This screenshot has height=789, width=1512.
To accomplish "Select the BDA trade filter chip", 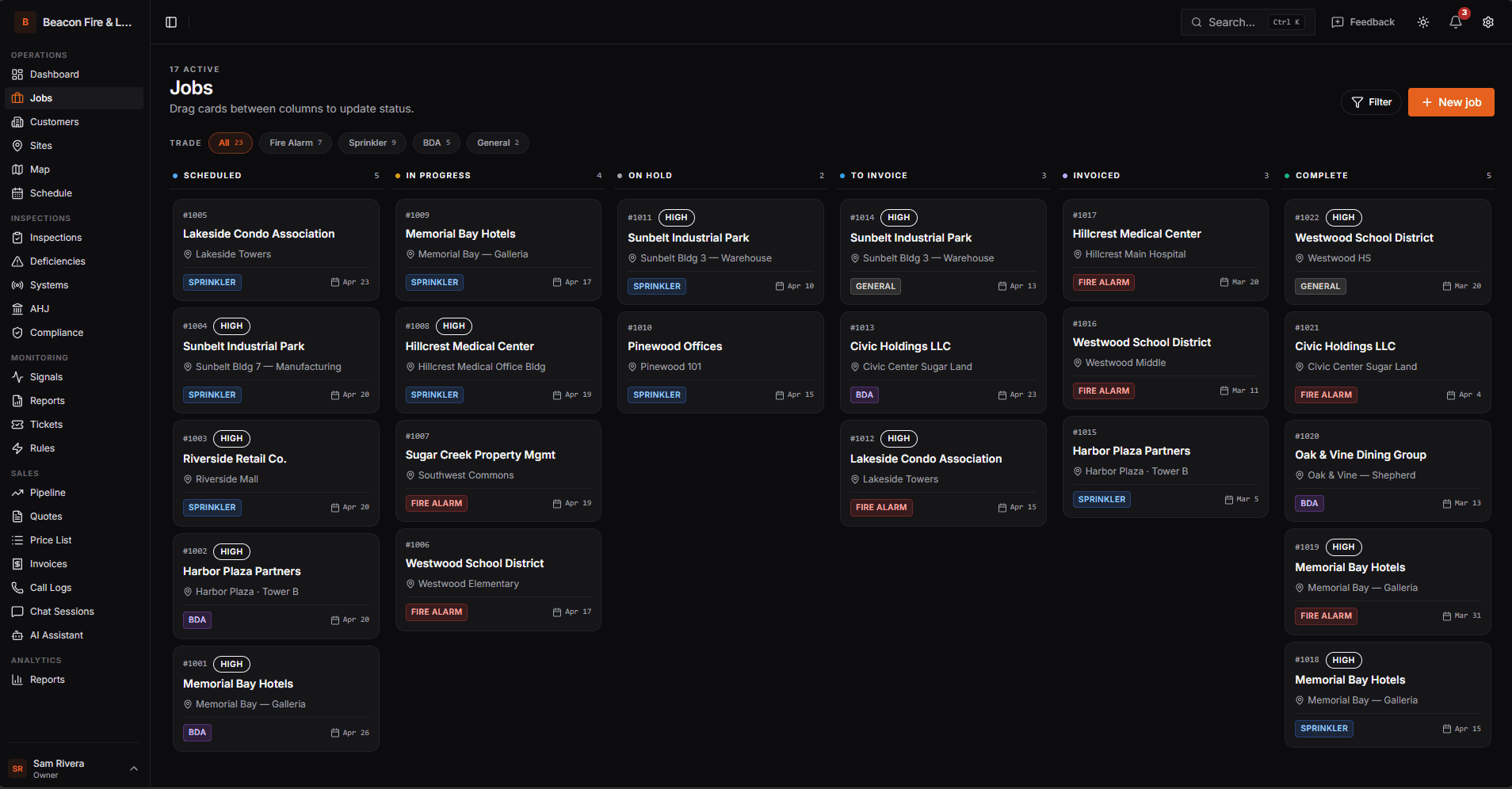I will [x=436, y=143].
